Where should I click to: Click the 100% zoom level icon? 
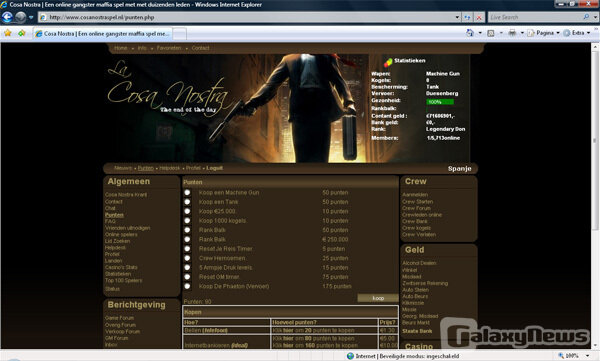[561, 356]
